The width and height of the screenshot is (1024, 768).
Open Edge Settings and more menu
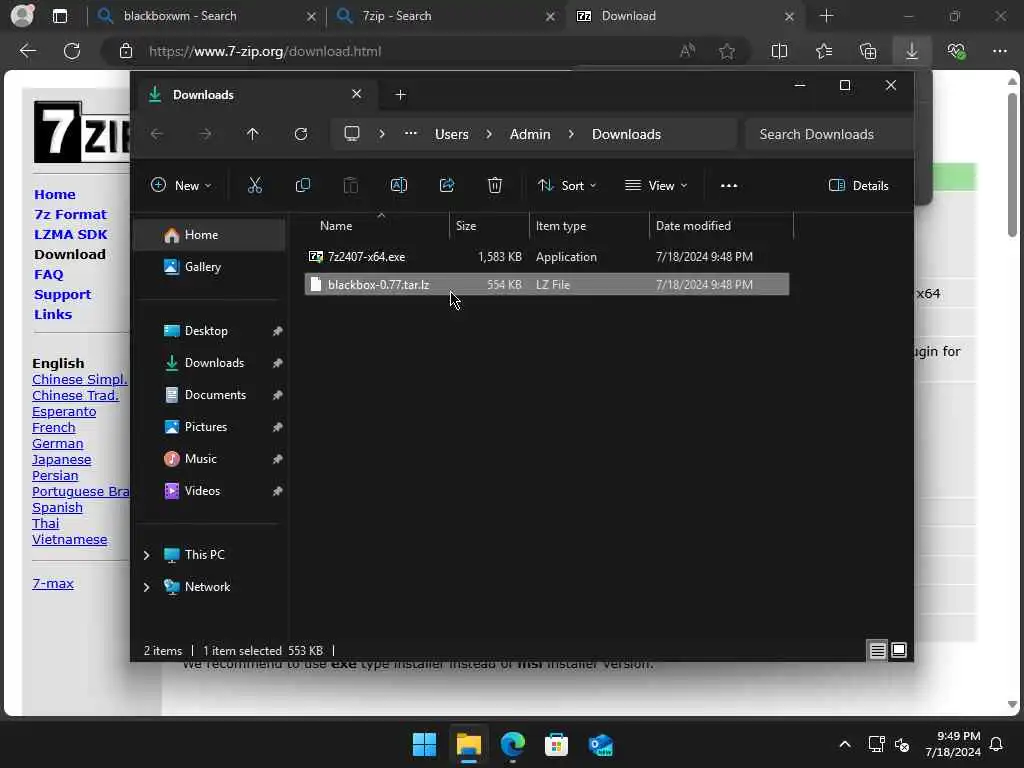[1000, 51]
